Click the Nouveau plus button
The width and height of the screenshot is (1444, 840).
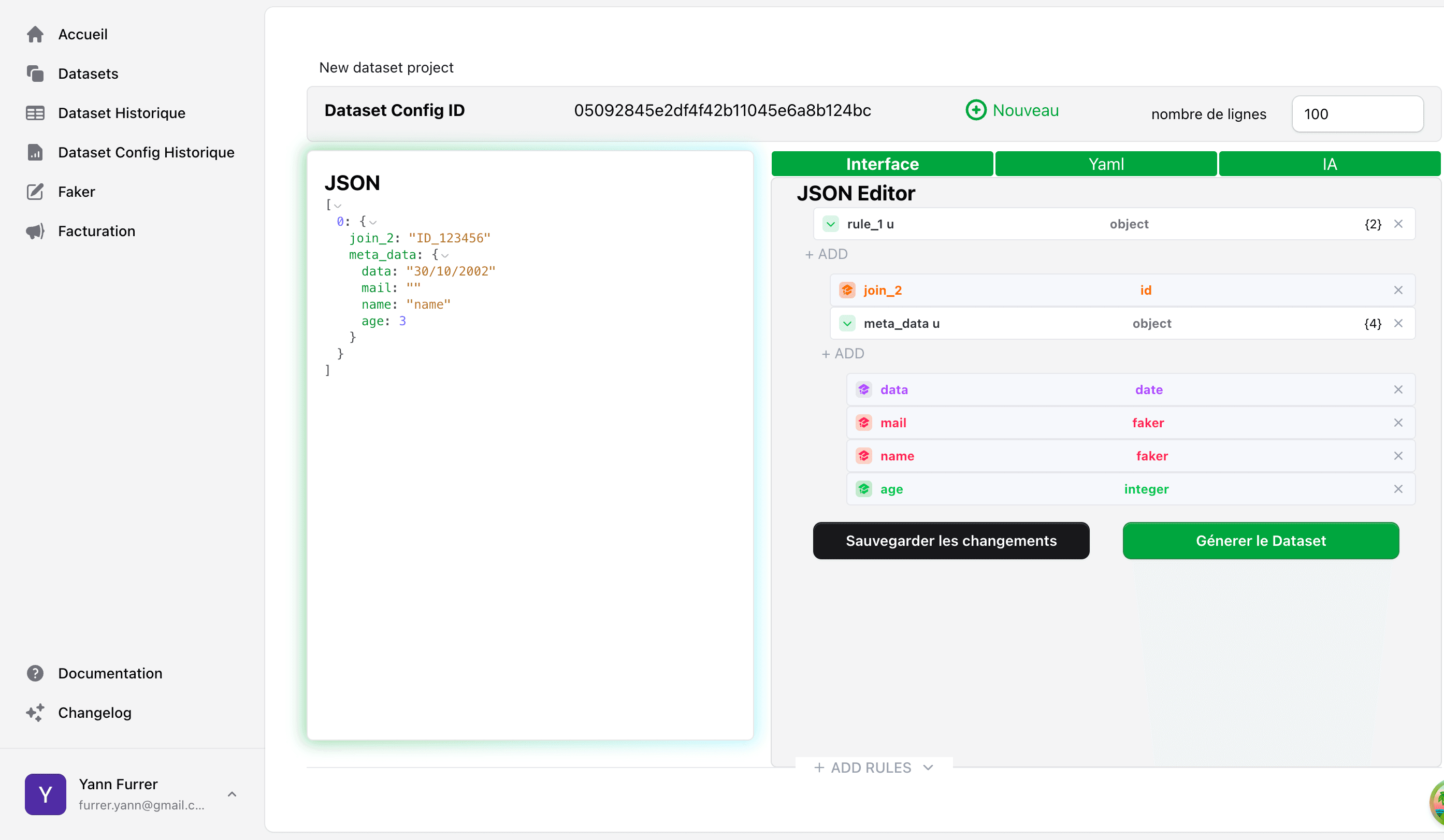976,110
